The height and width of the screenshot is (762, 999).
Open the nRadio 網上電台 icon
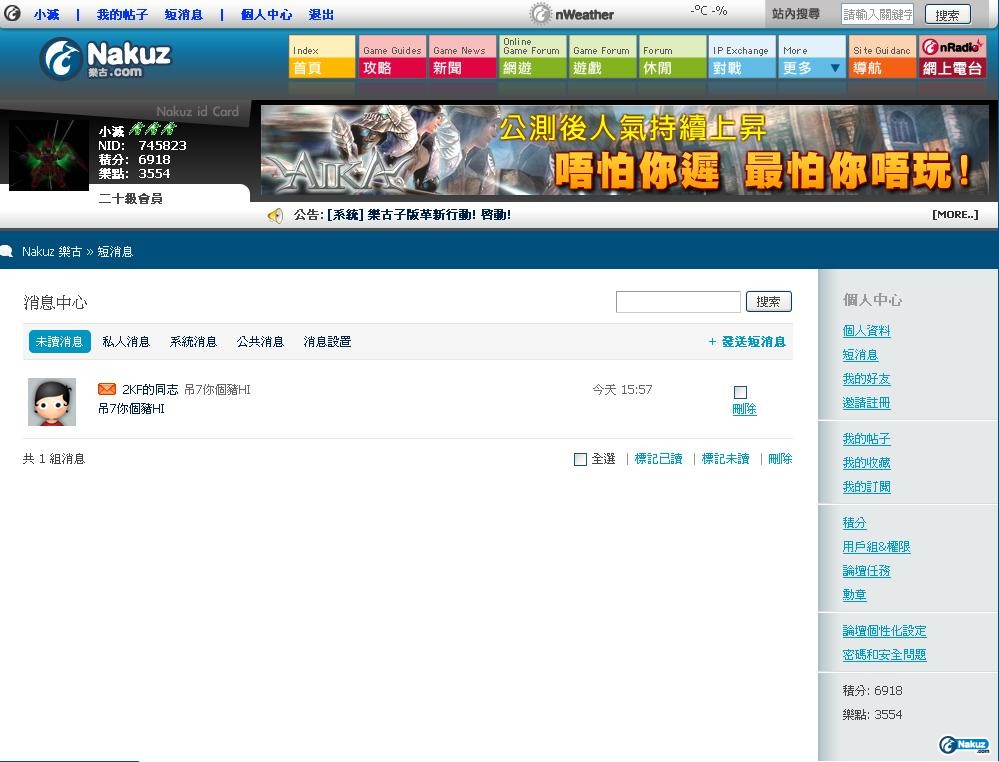coord(952,58)
